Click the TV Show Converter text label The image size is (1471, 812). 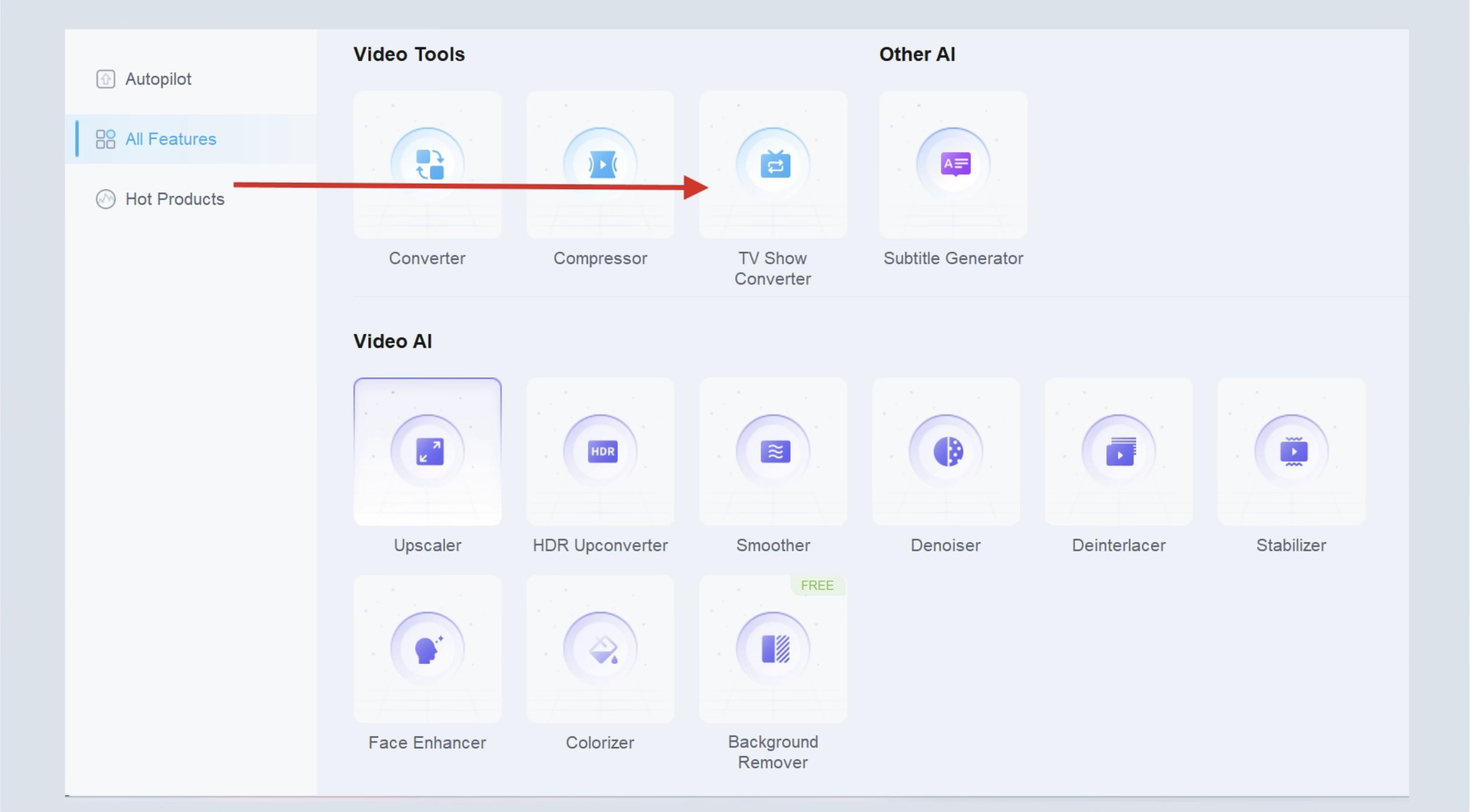coord(773,268)
